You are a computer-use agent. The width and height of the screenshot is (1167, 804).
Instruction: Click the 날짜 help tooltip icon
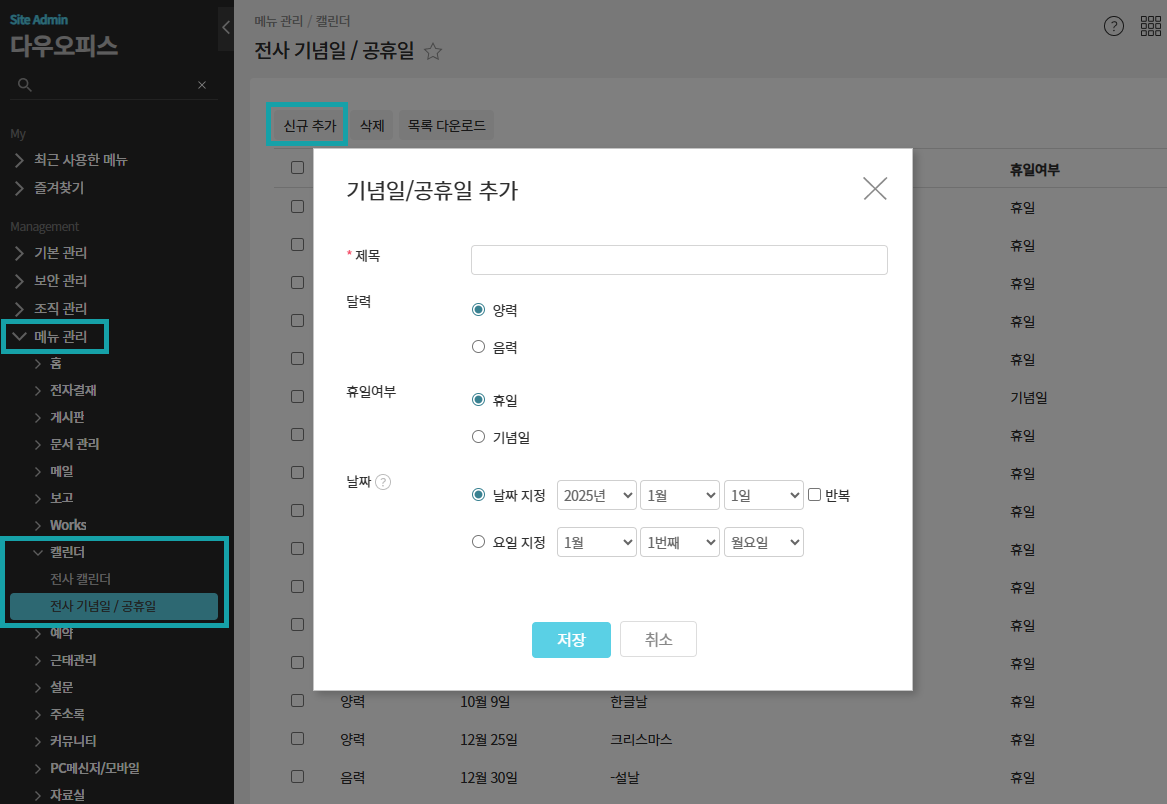point(383,482)
